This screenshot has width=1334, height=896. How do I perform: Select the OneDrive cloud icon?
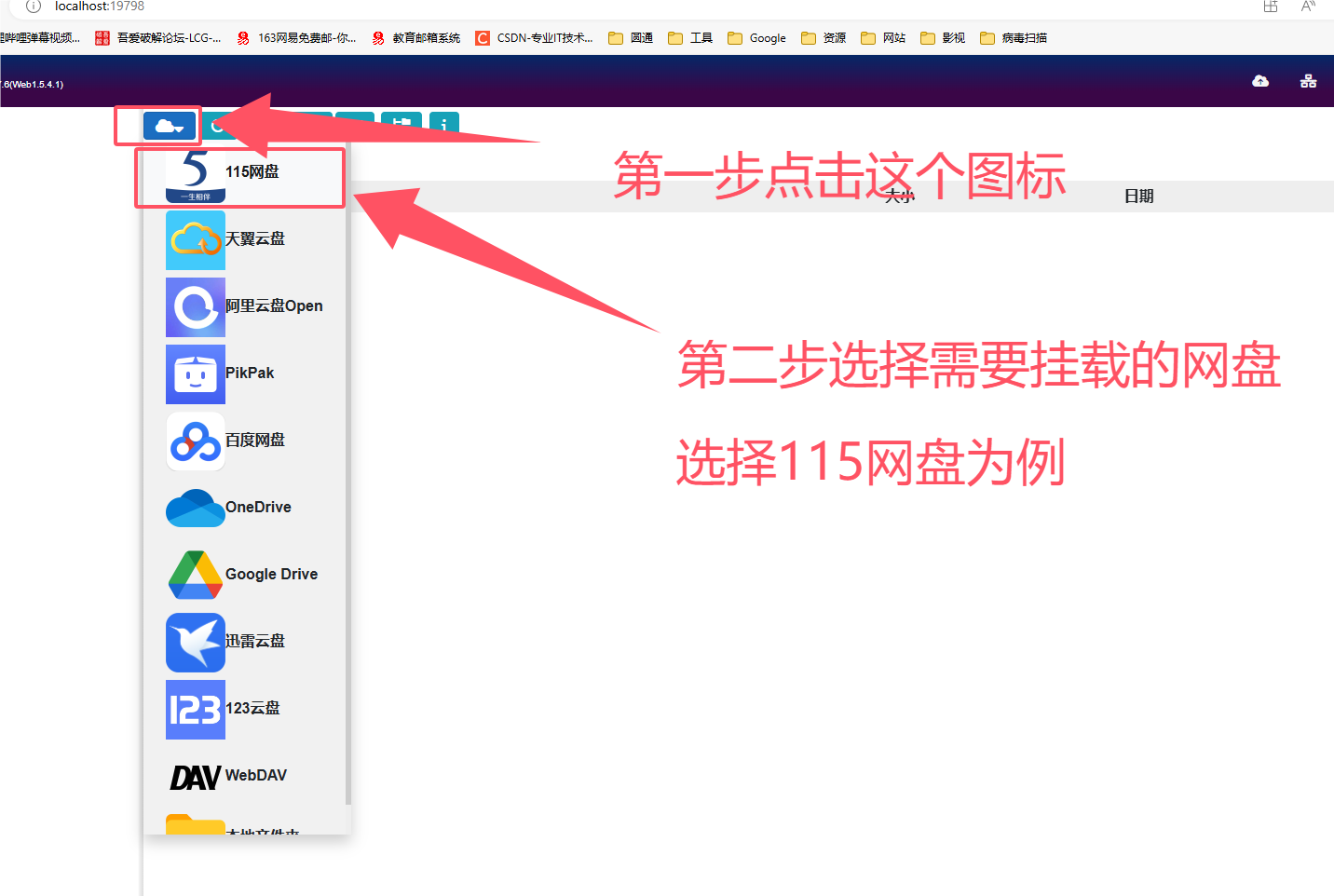tap(196, 509)
